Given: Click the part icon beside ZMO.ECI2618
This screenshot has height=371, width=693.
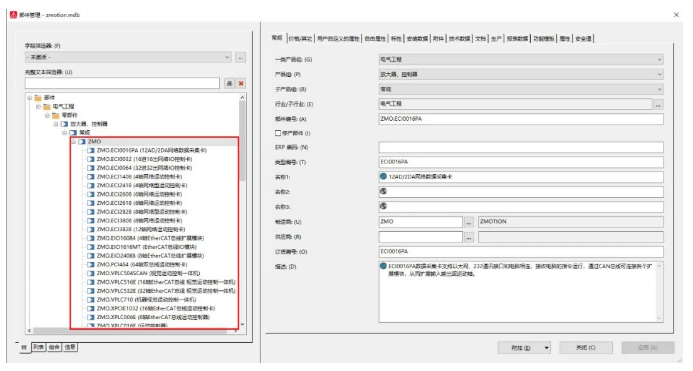Looking at the screenshot, I should point(91,203).
